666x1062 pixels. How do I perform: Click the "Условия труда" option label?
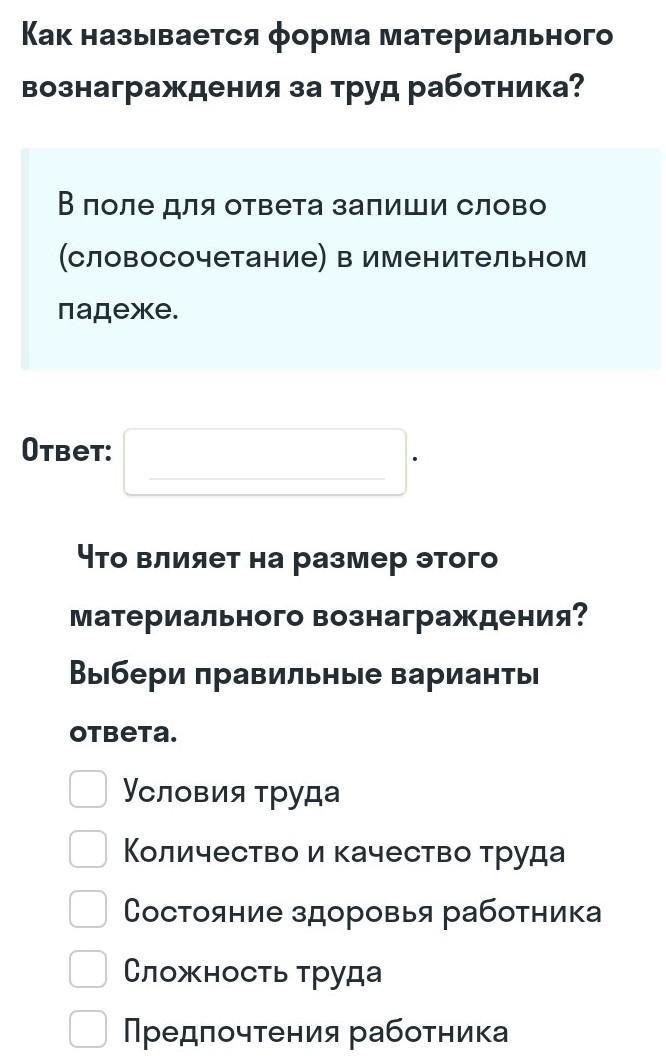coord(231,792)
